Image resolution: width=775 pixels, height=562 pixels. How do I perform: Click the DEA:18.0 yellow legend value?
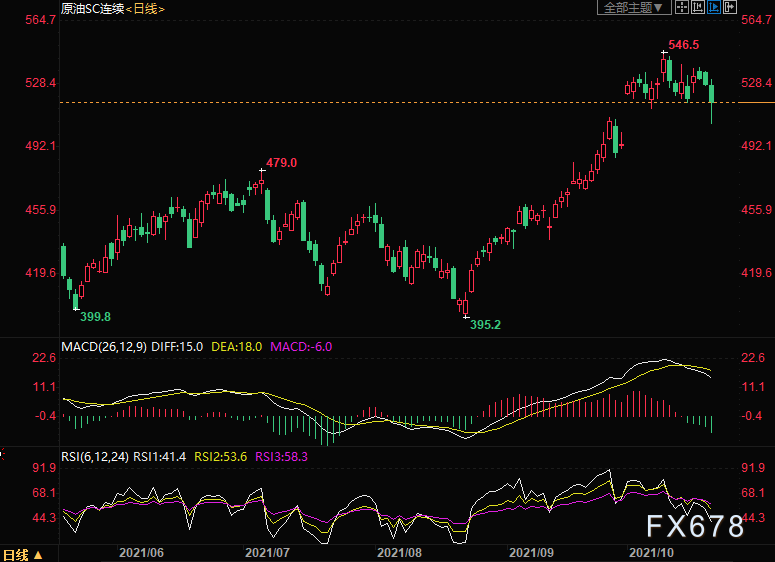coord(236,346)
